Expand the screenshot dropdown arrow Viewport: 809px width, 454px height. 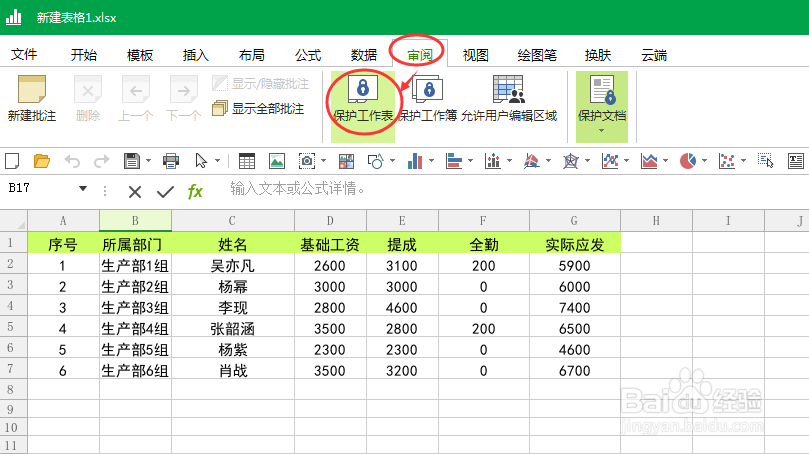tap(323, 161)
